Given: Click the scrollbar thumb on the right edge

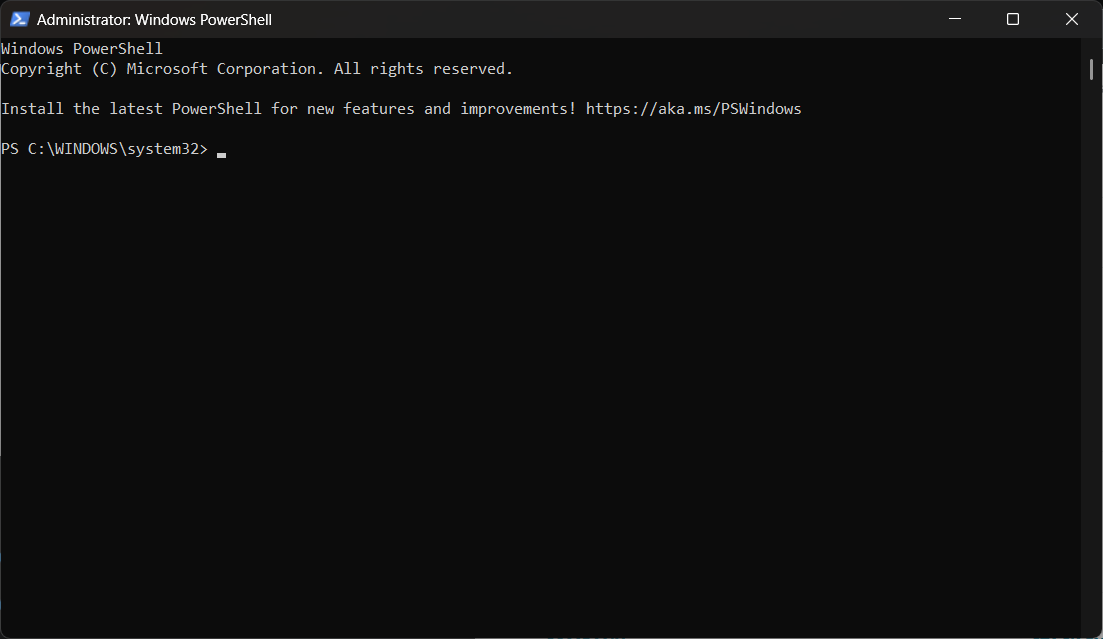Looking at the screenshot, I should click(x=1091, y=68).
